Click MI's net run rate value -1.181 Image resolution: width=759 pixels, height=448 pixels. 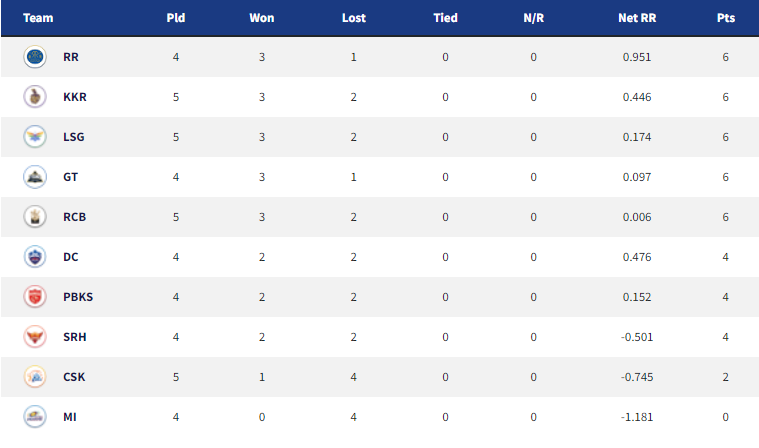point(637,417)
